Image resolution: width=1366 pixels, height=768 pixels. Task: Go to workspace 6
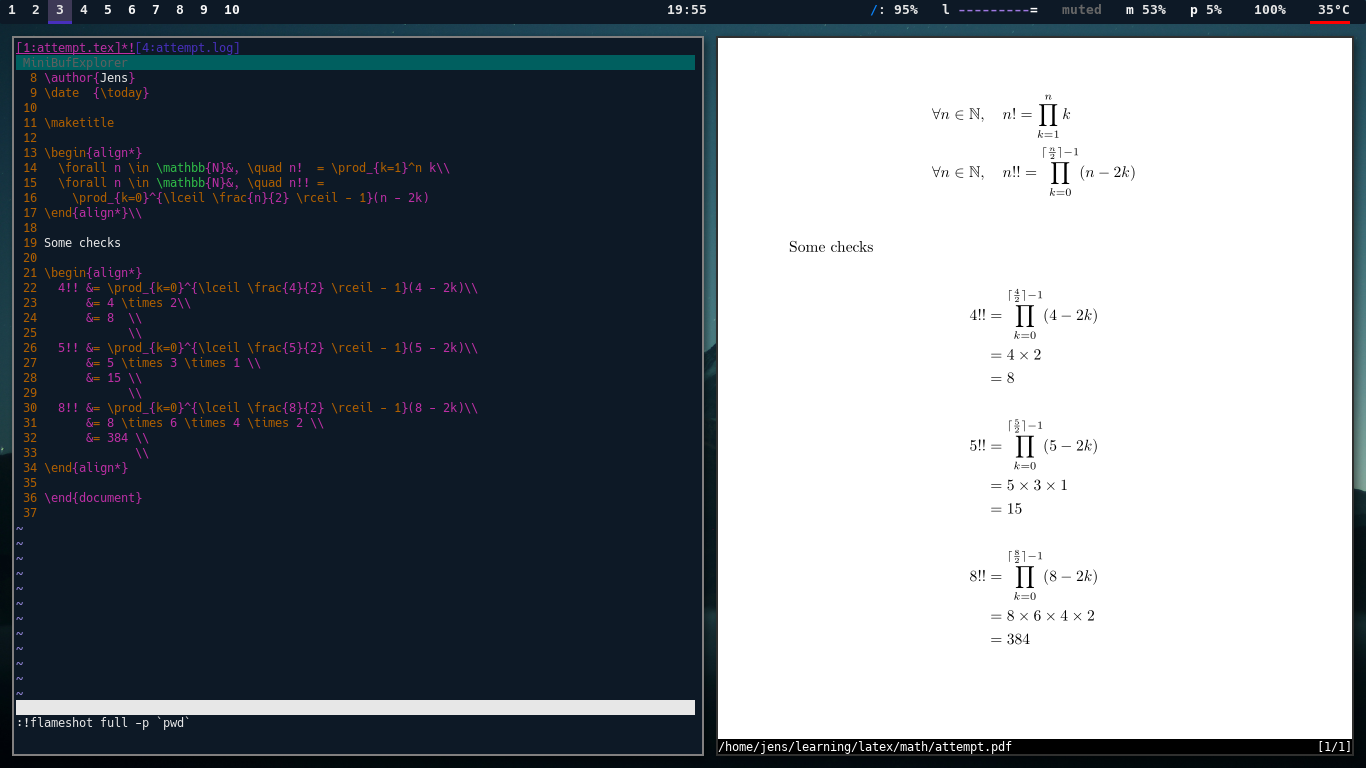tap(132, 10)
